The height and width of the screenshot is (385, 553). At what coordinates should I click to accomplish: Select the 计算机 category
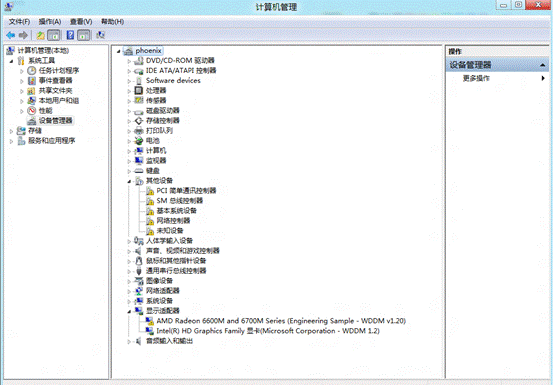click(156, 151)
